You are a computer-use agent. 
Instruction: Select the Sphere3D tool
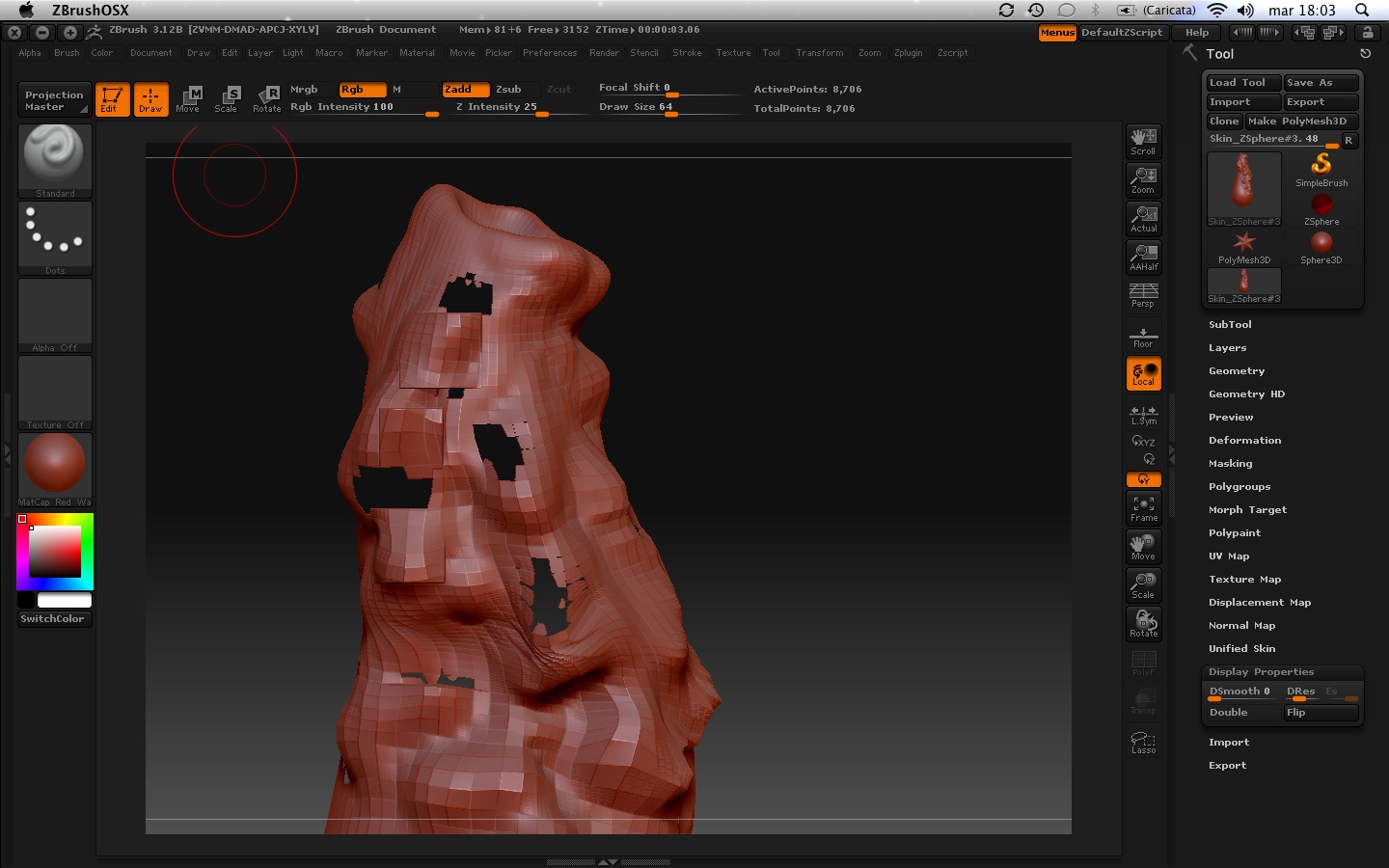[x=1321, y=247]
